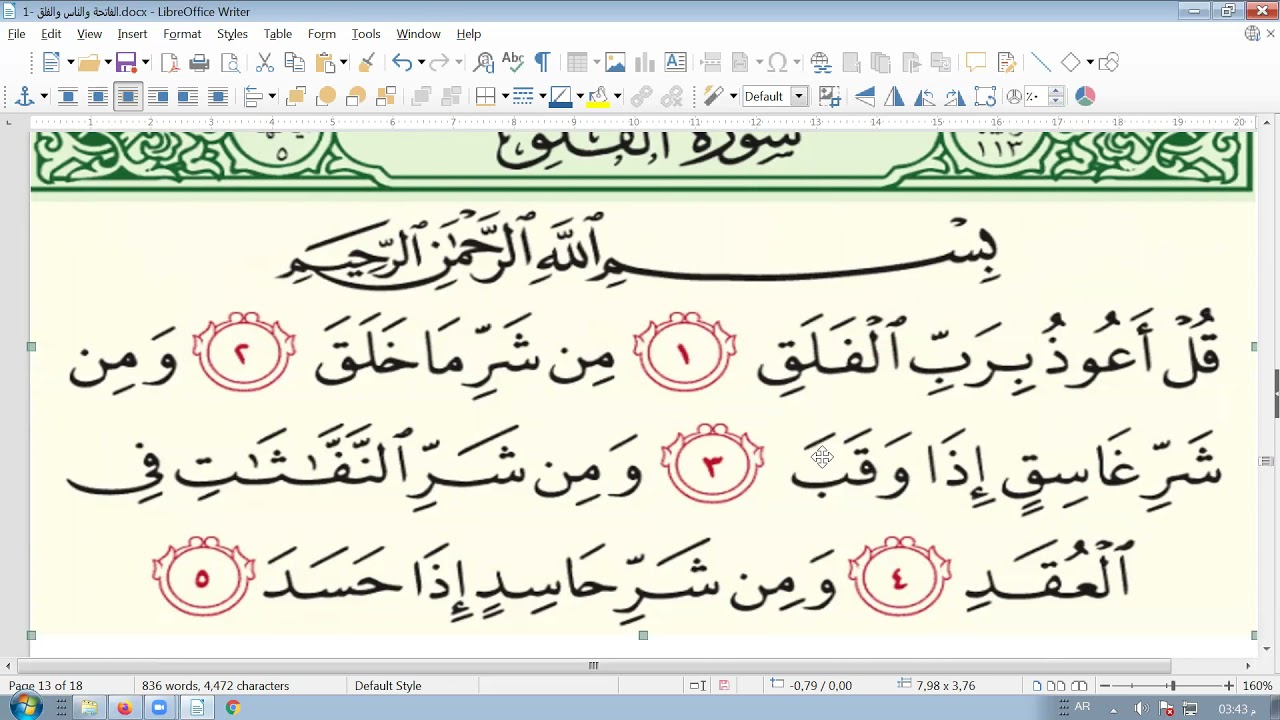Toggle the draw functions icon
Screen dimensions: 1280x720
[x=1108, y=63]
